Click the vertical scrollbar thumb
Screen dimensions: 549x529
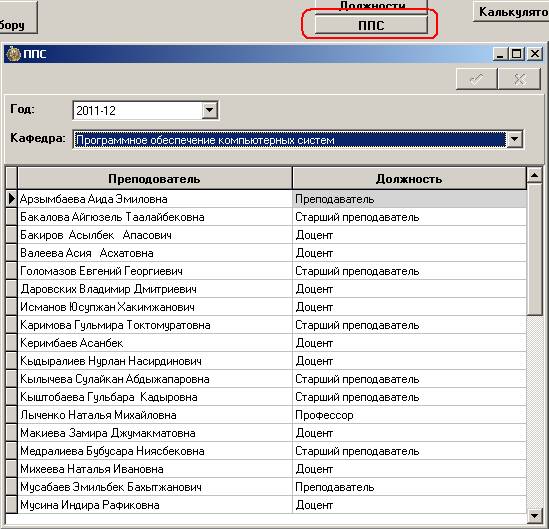(x=534, y=249)
